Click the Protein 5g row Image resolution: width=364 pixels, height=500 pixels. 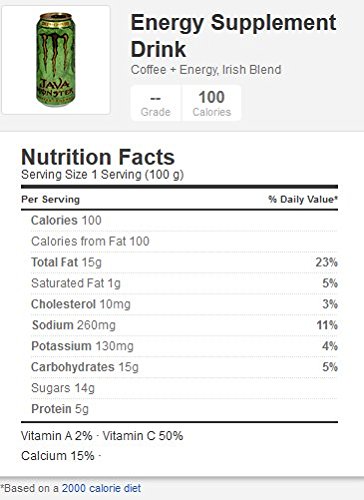pyautogui.click(x=184, y=409)
